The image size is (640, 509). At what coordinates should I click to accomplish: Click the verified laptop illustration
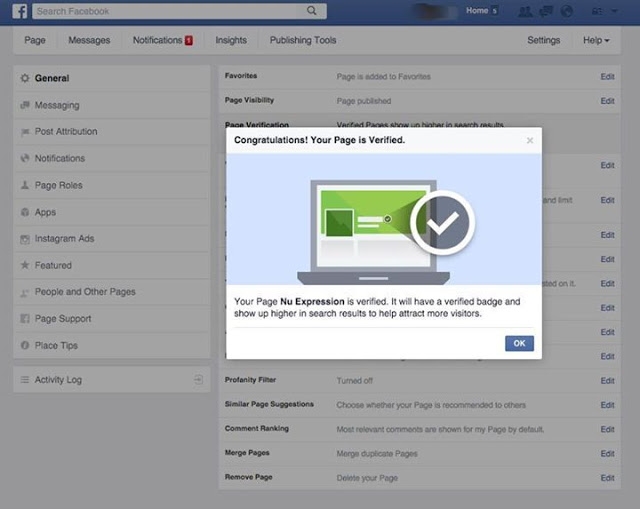point(385,231)
